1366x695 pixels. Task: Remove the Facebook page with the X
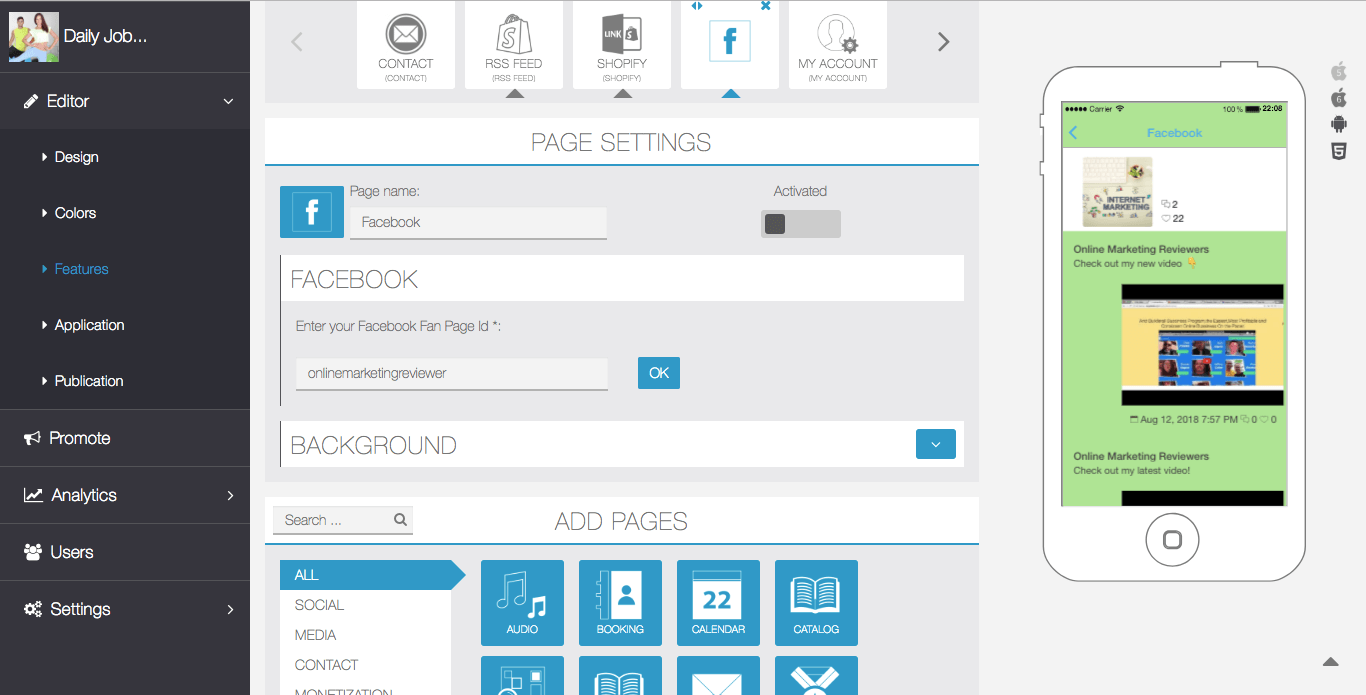click(x=766, y=6)
